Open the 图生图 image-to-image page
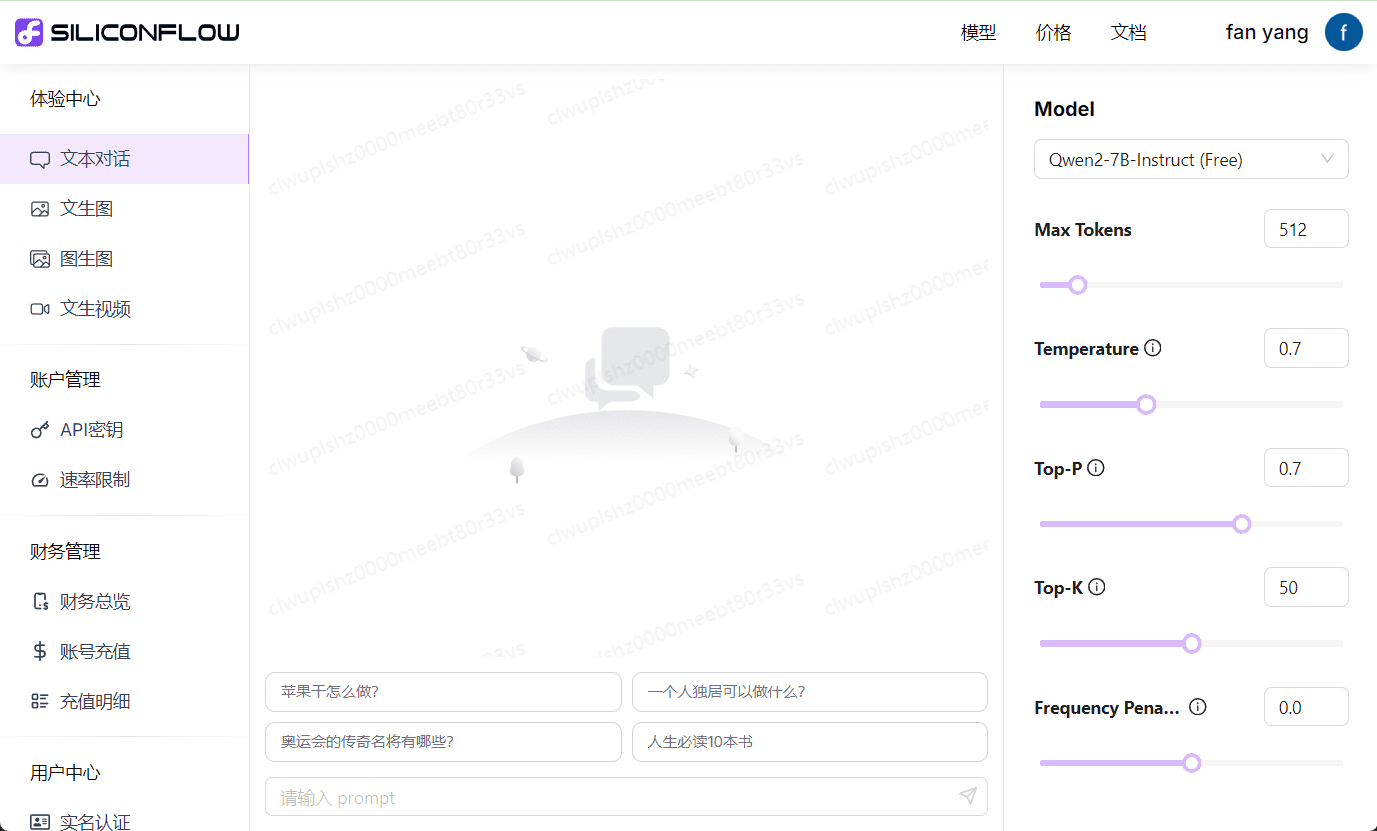This screenshot has height=831, width=1377. (86, 259)
